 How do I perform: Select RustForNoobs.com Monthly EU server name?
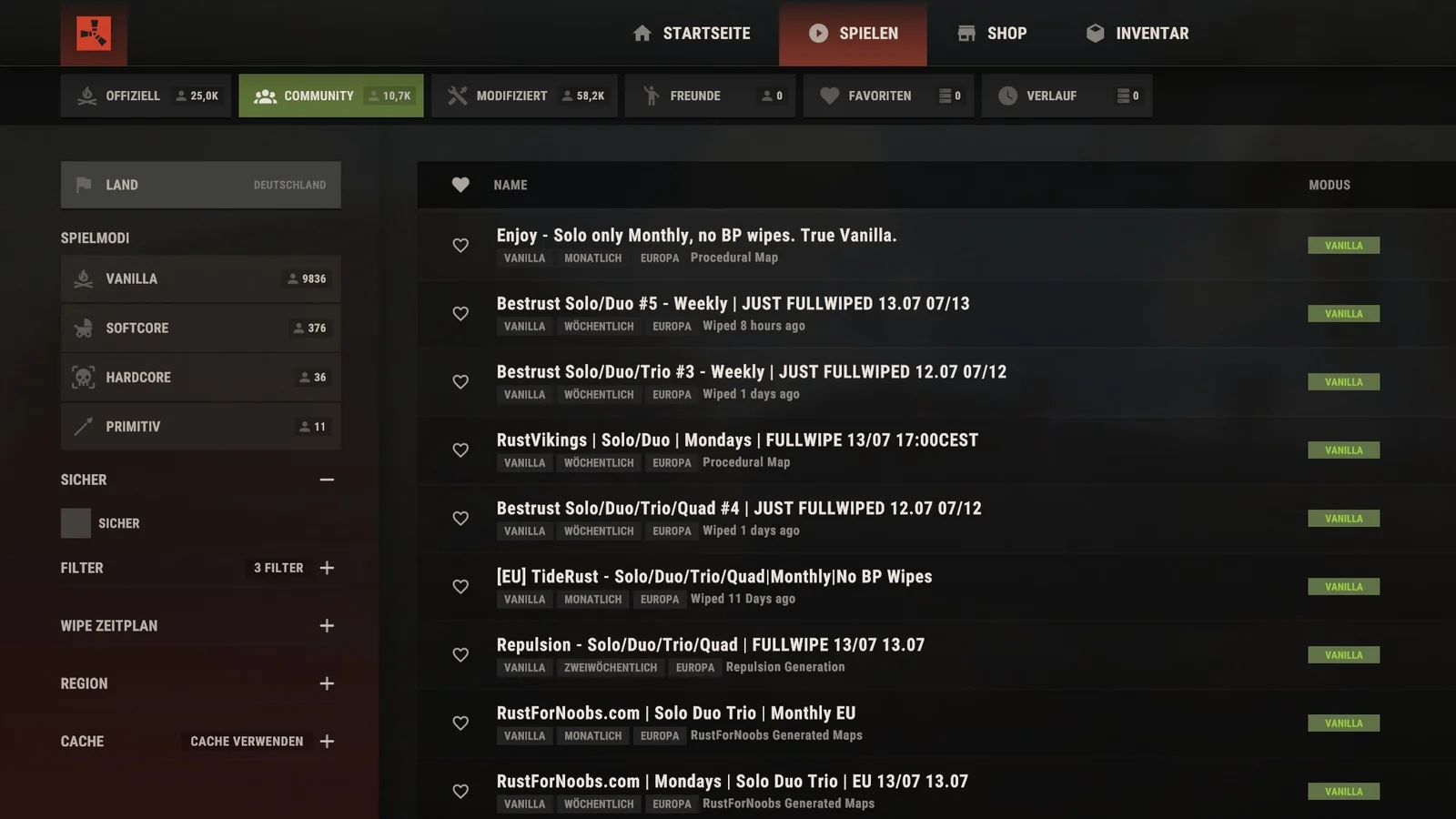[x=676, y=713]
